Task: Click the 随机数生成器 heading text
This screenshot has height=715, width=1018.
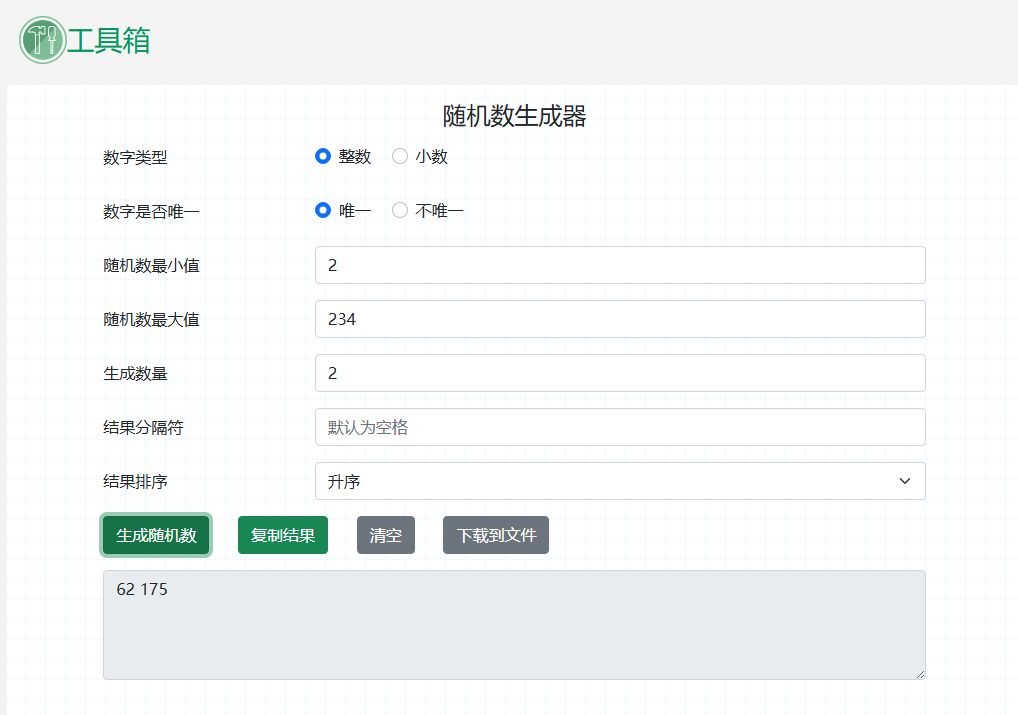Action: click(514, 116)
